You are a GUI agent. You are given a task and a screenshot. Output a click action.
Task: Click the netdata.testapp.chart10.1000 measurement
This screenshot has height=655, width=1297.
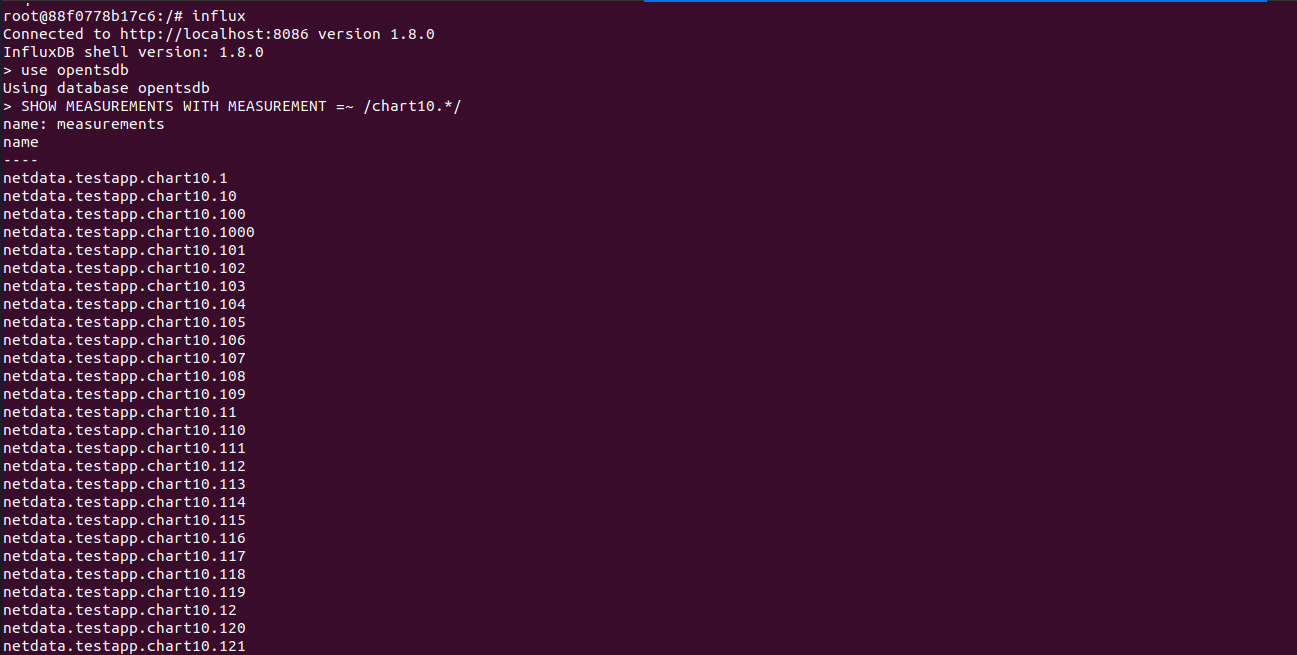(129, 232)
